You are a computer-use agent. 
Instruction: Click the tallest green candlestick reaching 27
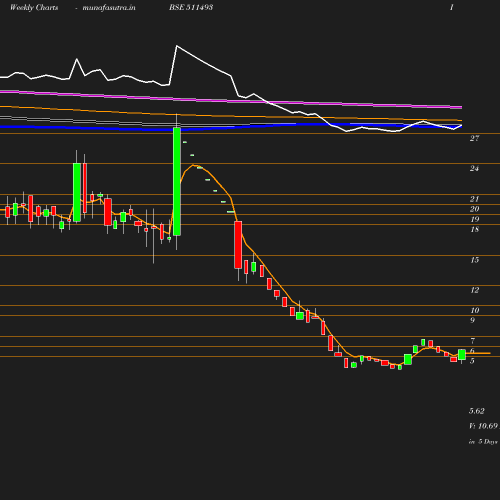click(177, 181)
